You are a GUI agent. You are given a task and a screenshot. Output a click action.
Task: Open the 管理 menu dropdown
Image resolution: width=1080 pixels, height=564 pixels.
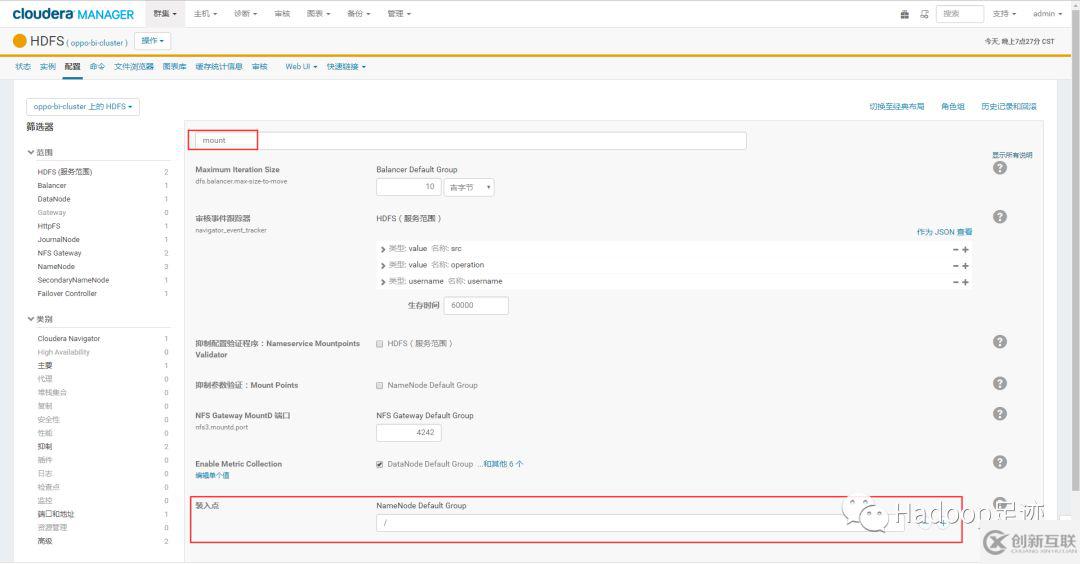[399, 14]
